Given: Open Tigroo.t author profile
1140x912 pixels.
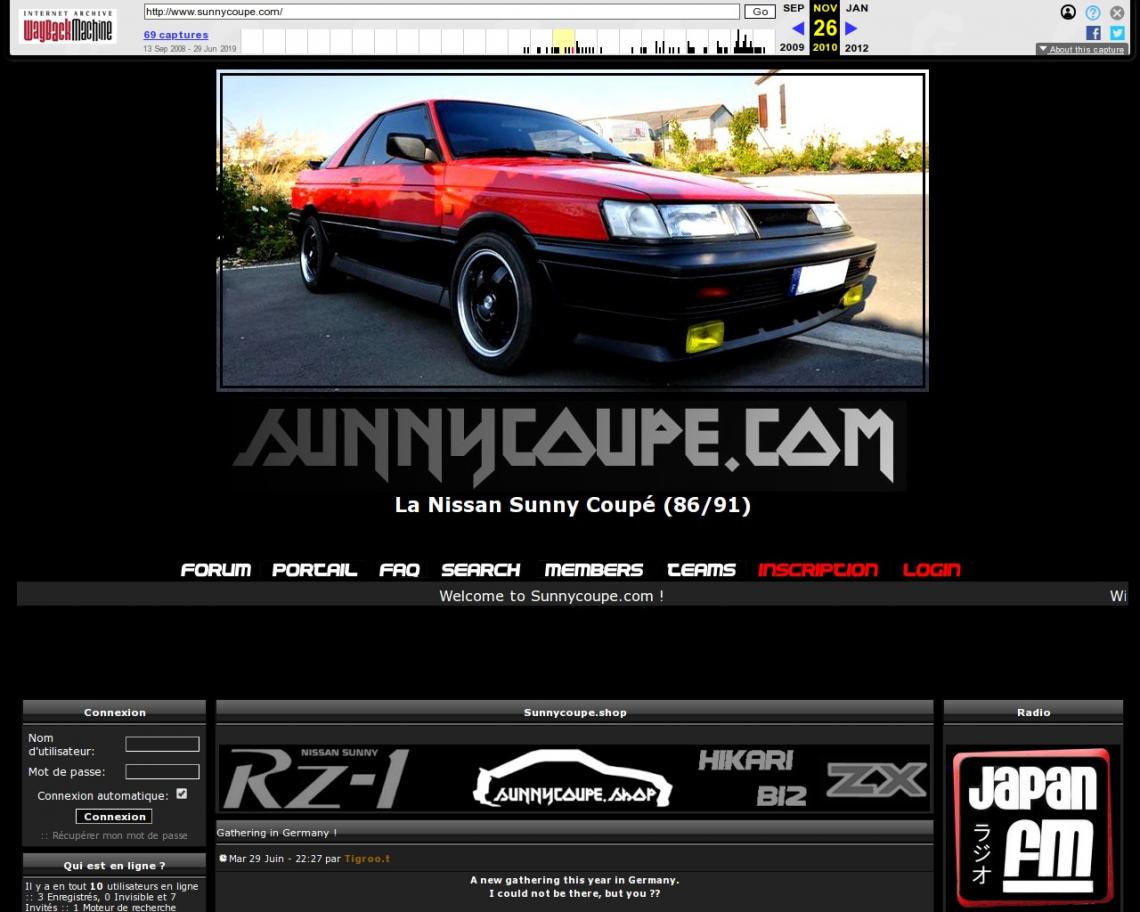Looking at the screenshot, I should (x=367, y=859).
